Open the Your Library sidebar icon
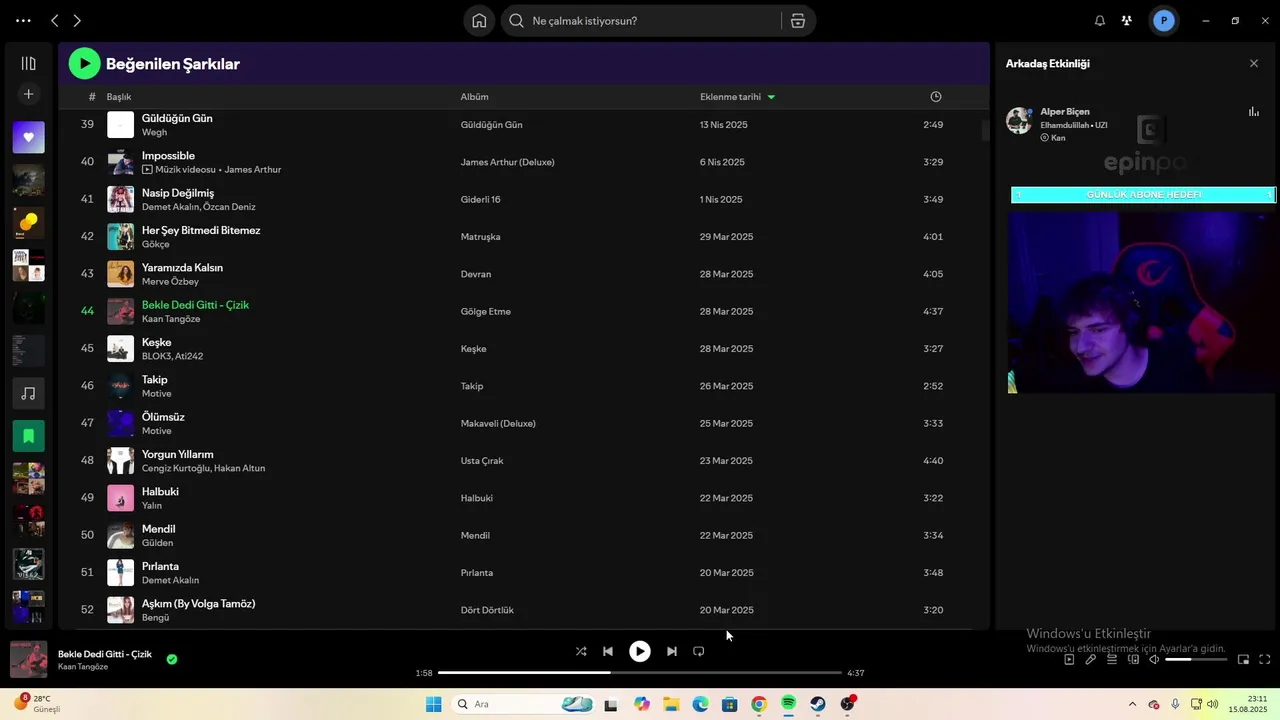 click(x=28, y=63)
